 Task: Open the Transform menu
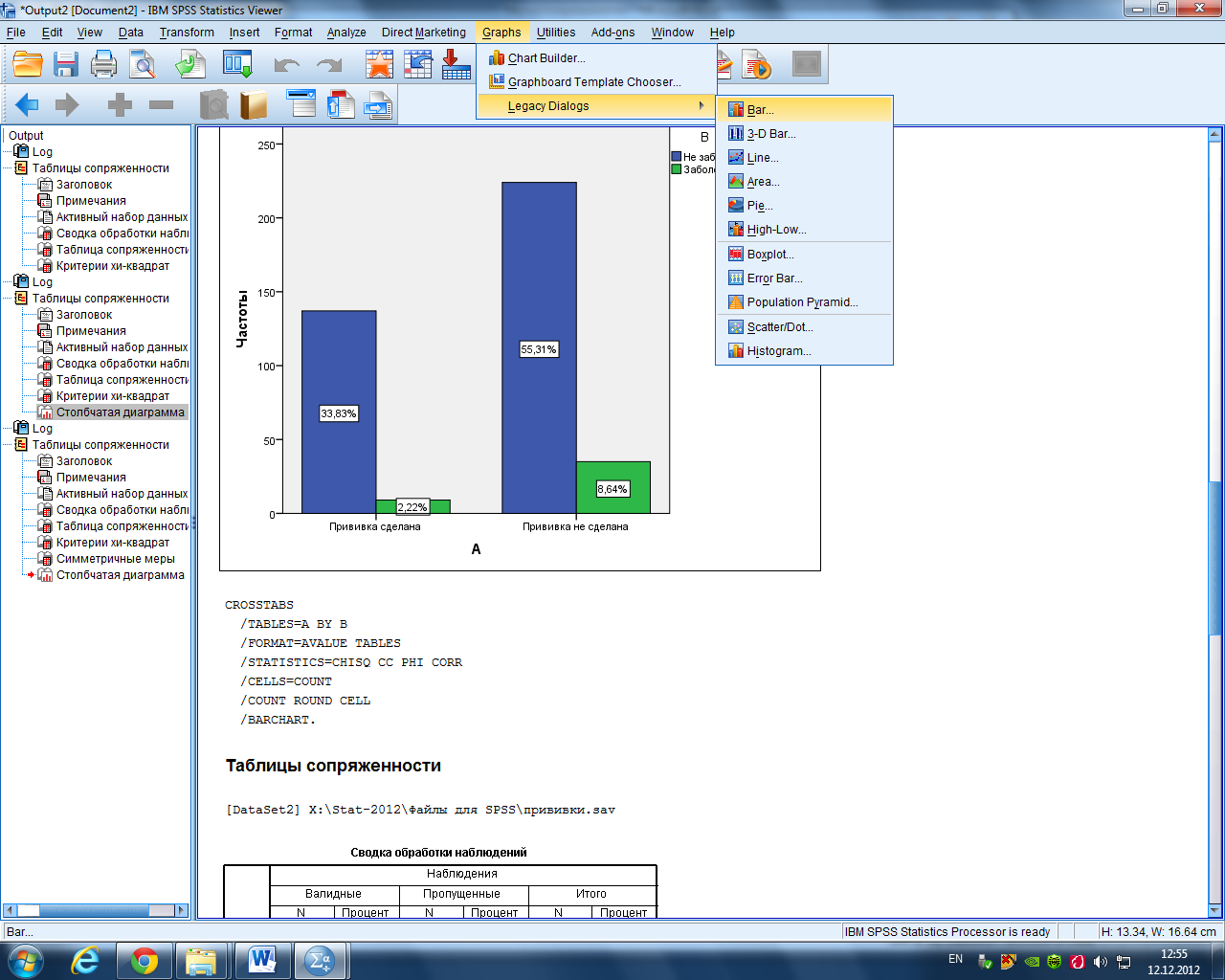pos(187,33)
